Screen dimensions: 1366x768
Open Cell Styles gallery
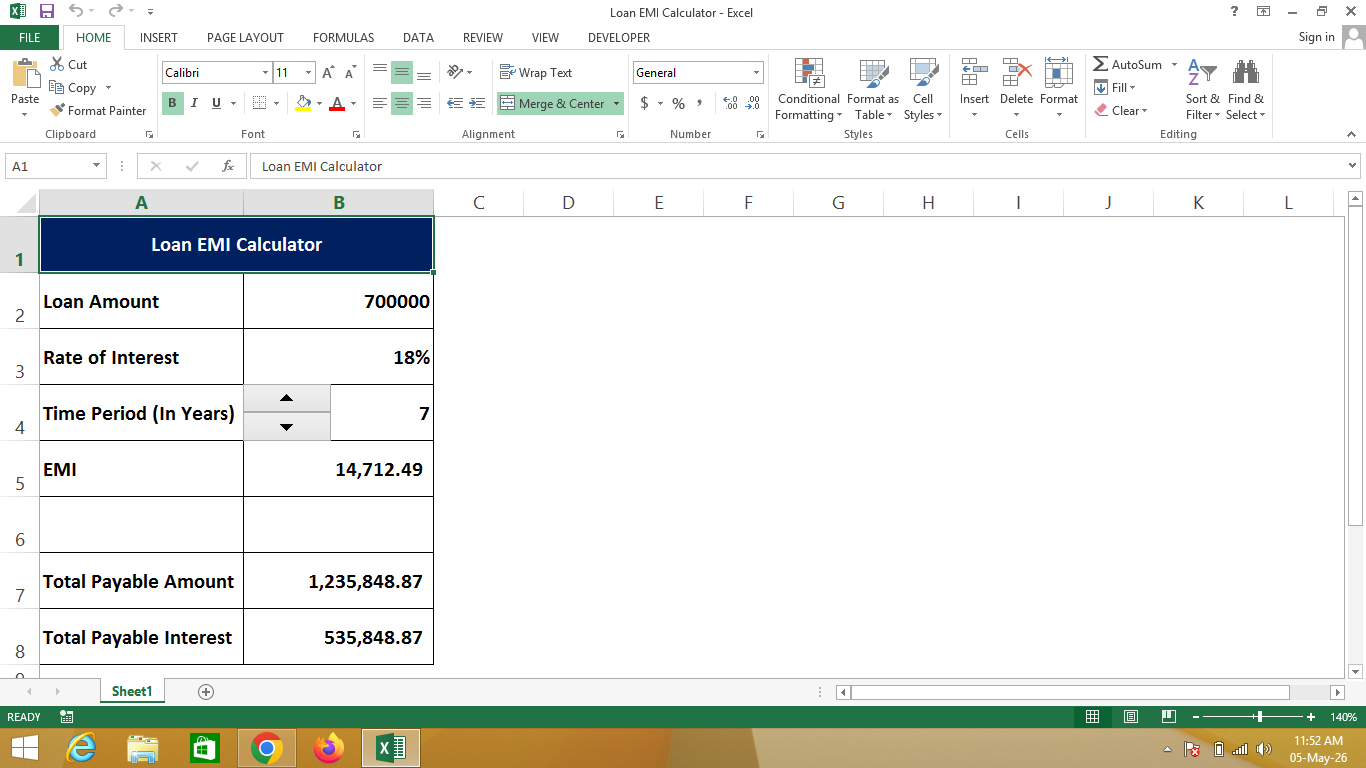[922, 90]
